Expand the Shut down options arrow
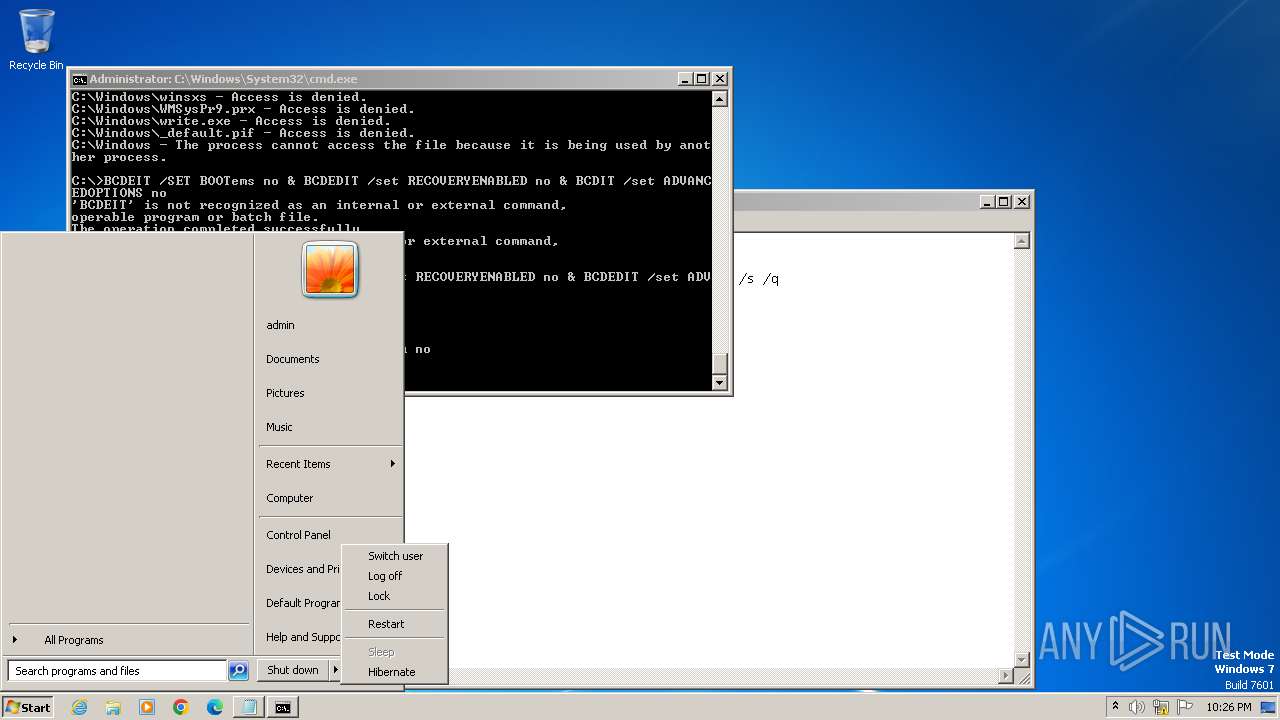Screen dimensions: 1280x720 click(x=336, y=670)
